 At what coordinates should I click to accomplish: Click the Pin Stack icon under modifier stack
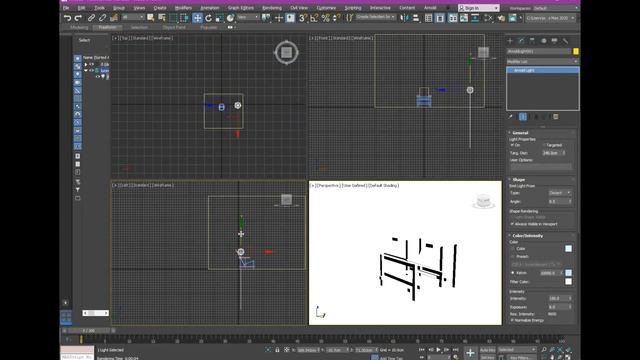pyautogui.click(x=510, y=117)
